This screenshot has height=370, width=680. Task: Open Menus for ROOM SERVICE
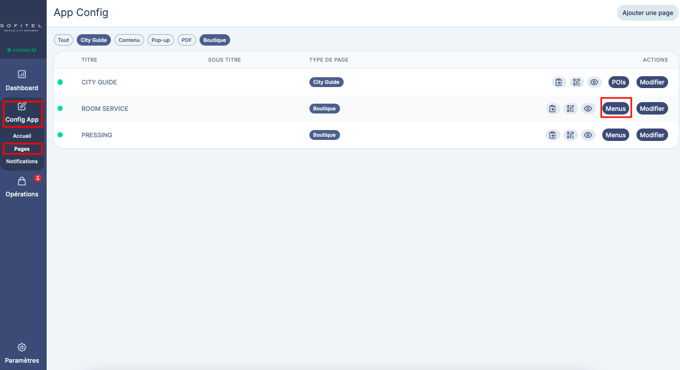[x=615, y=108]
